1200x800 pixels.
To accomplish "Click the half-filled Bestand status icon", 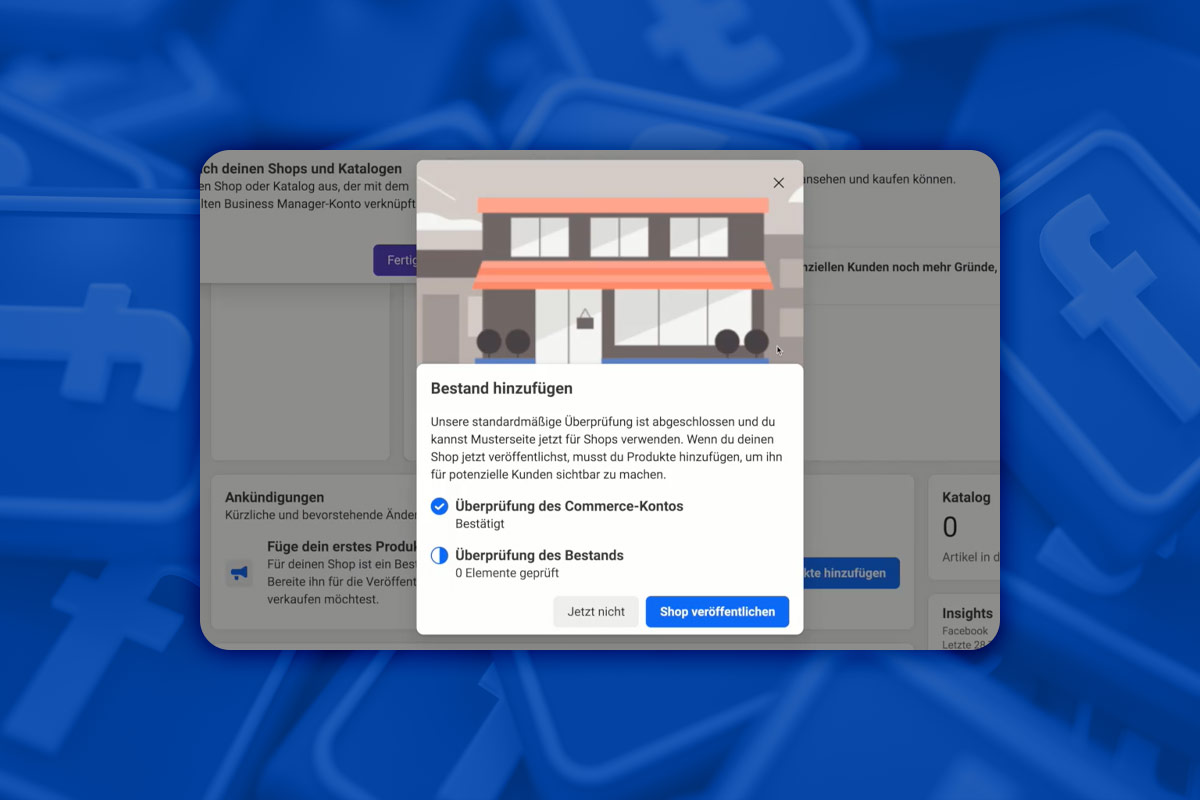I will [439, 555].
